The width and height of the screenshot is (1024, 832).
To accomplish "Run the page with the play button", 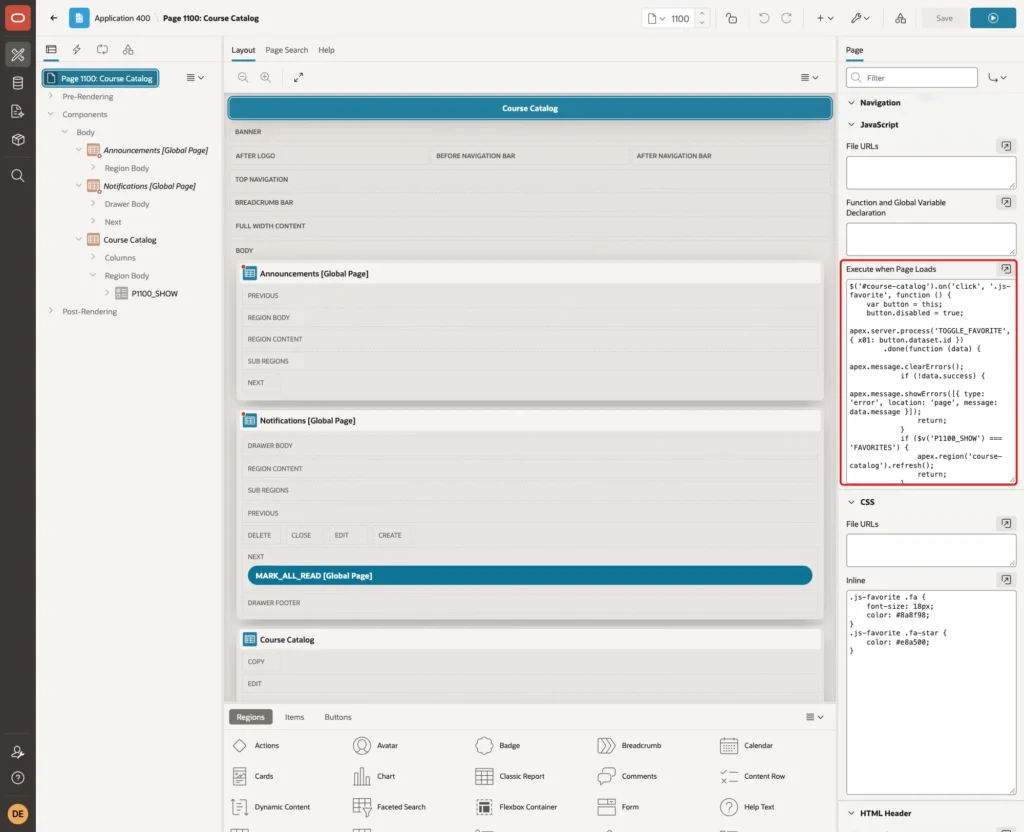I will click(x=993, y=18).
